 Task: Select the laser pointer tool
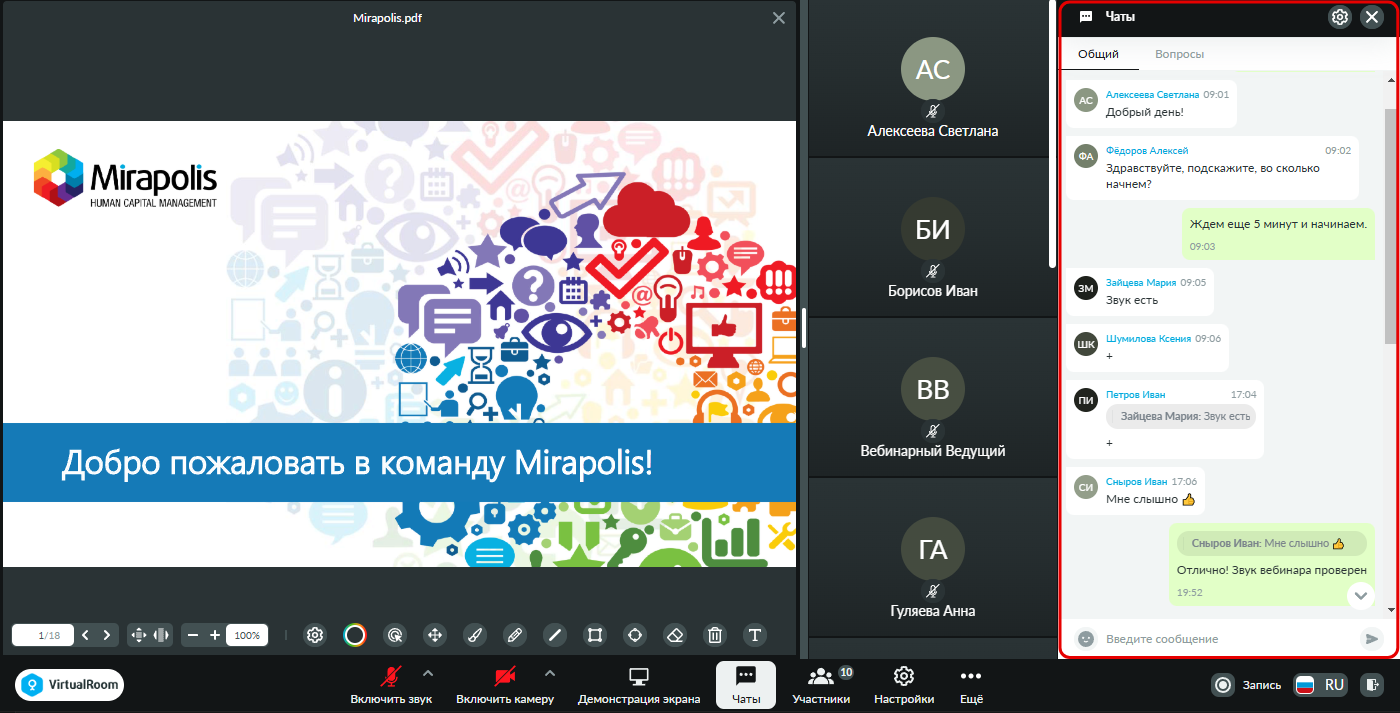coord(395,635)
